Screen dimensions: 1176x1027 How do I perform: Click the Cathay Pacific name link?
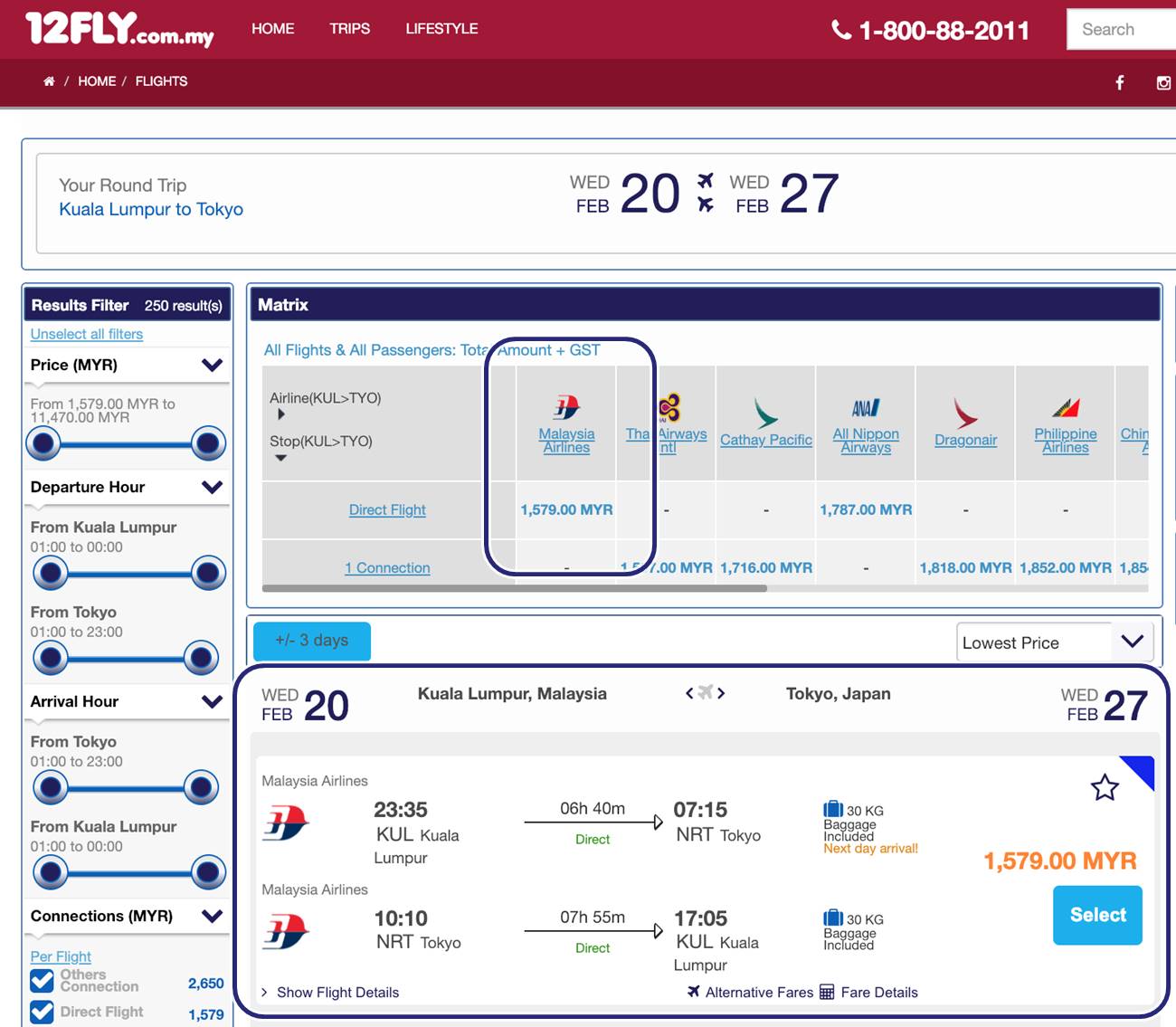(766, 440)
